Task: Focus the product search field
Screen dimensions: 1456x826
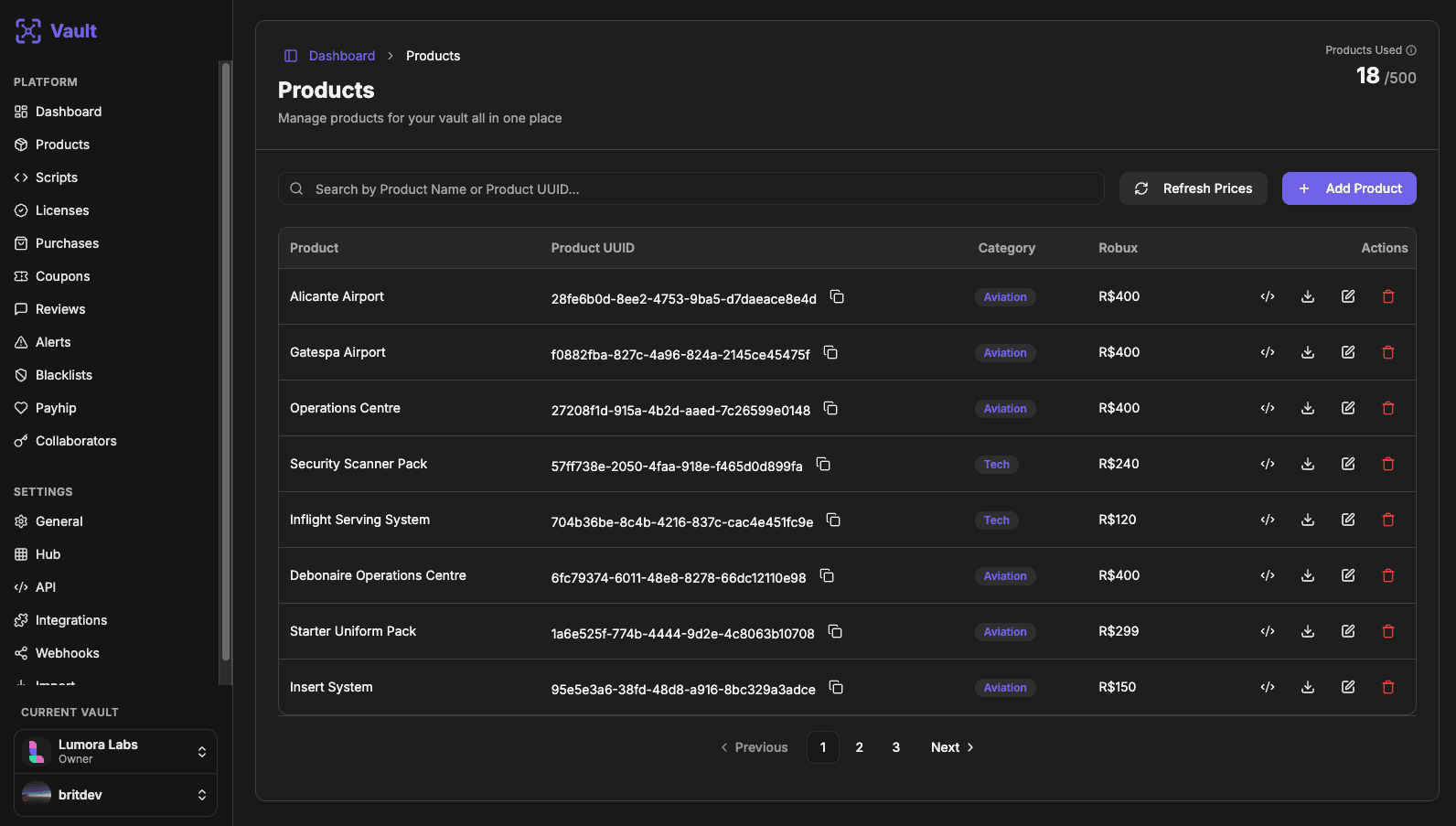Action: coord(691,188)
